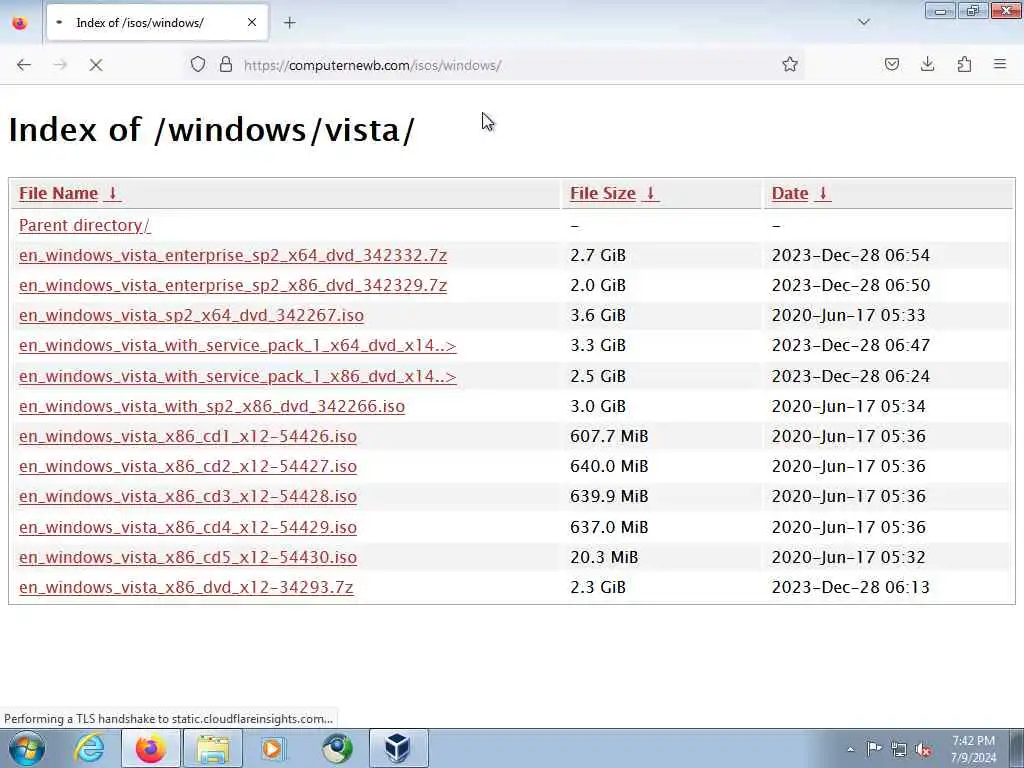Open the Parent directory link
Image resolution: width=1024 pixels, height=768 pixels.
click(x=84, y=225)
